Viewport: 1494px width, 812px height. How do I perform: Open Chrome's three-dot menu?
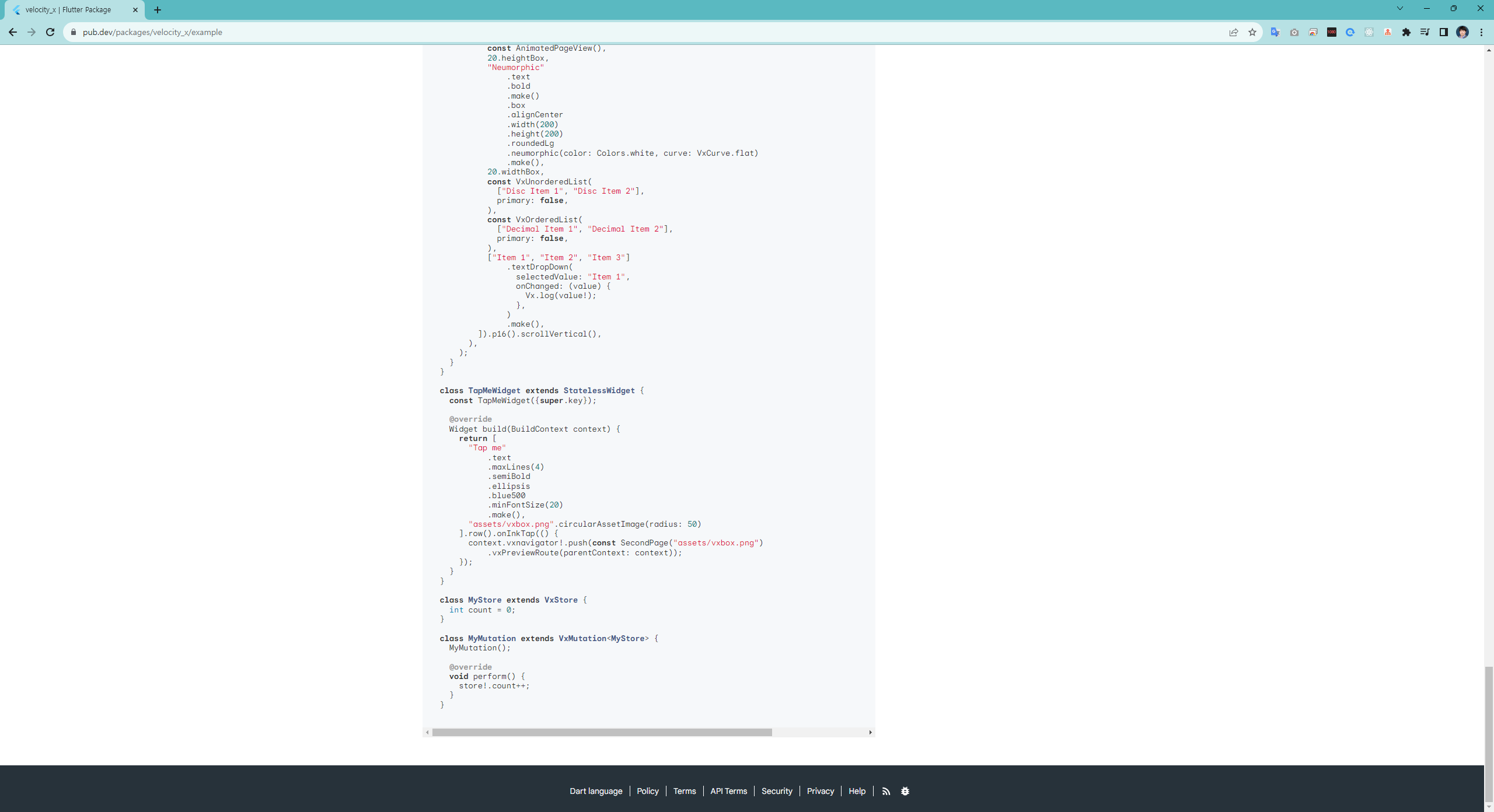click(1481, 33)
